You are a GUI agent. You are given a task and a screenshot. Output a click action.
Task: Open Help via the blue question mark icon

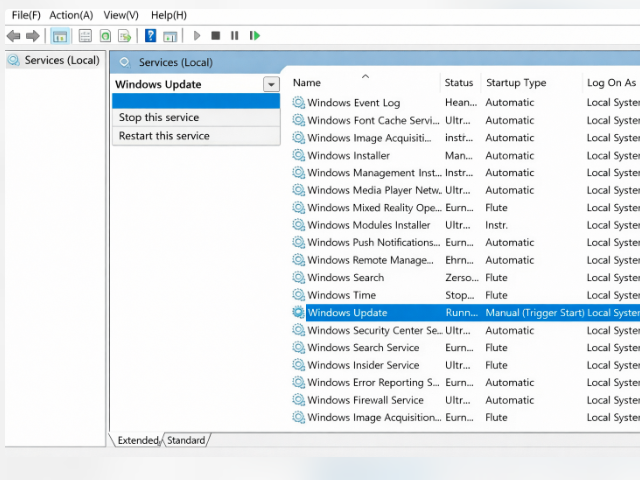150,36
